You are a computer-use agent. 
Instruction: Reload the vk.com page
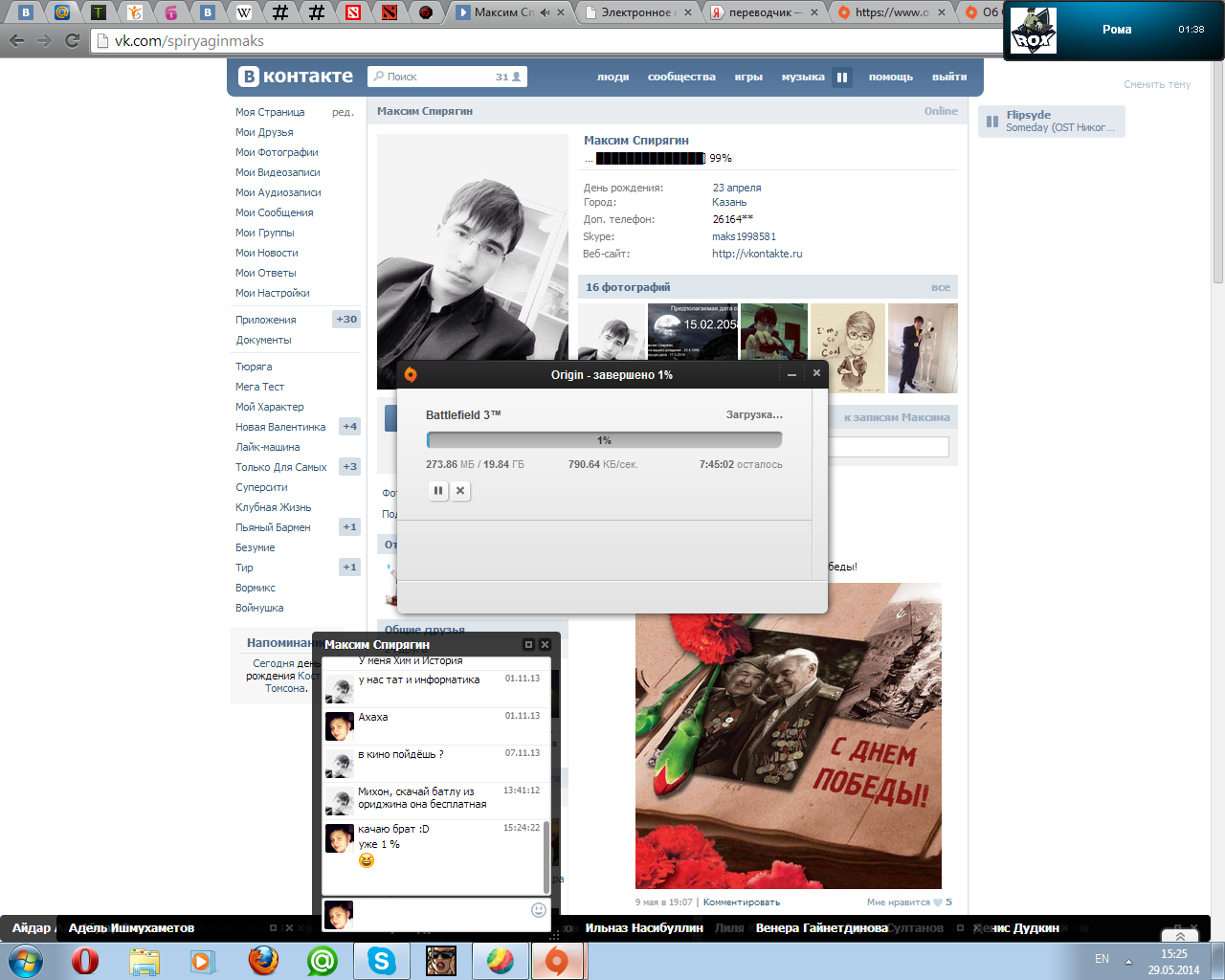click(x=72, y=40)
